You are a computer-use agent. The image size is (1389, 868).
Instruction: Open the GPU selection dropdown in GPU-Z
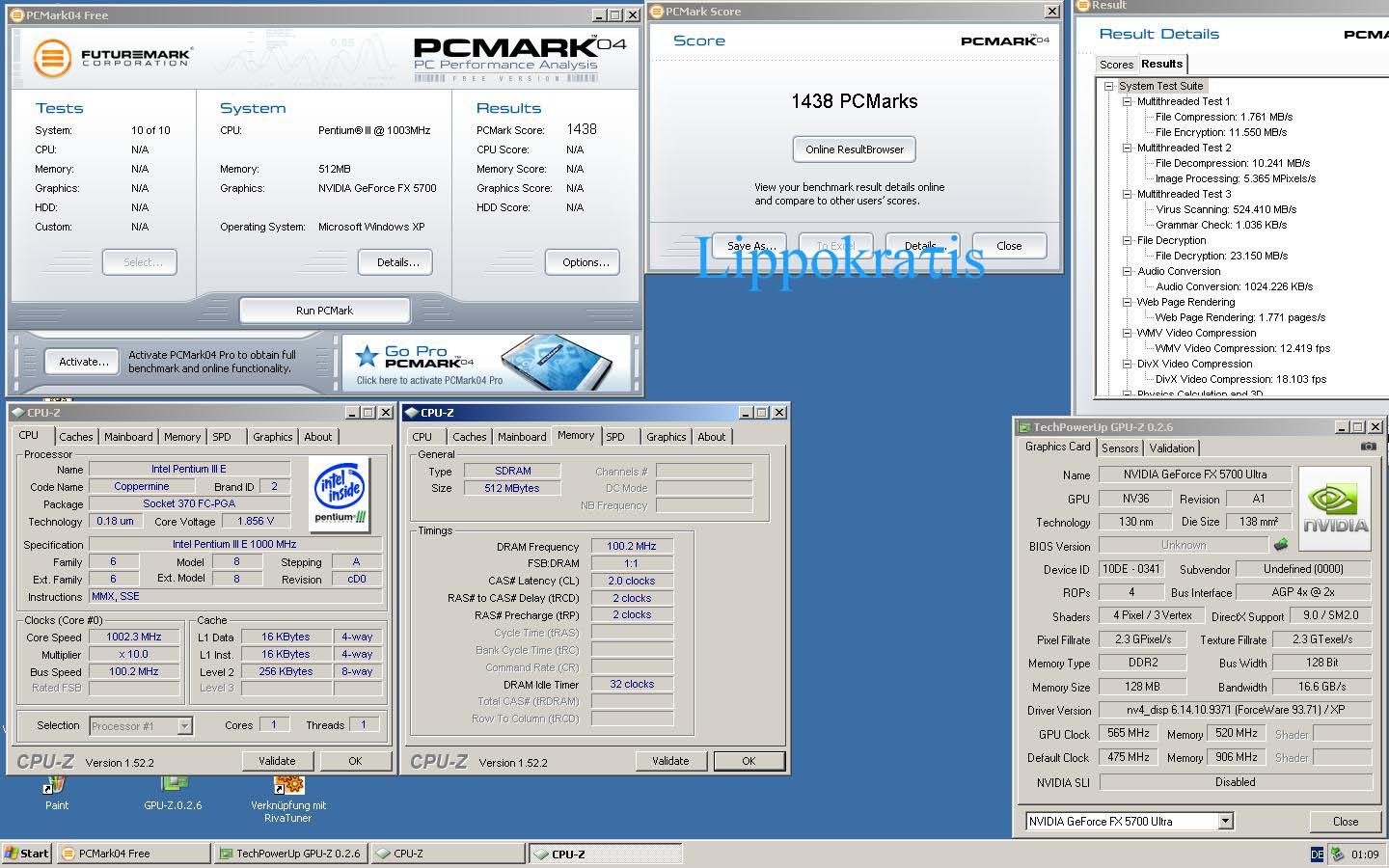(1225, 822)
